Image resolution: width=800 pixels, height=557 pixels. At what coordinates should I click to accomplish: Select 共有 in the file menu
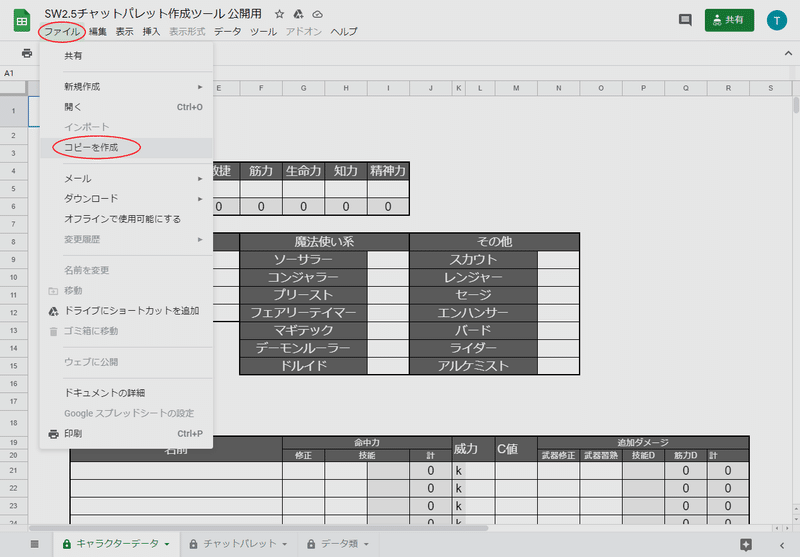click(x=126, y=56)
